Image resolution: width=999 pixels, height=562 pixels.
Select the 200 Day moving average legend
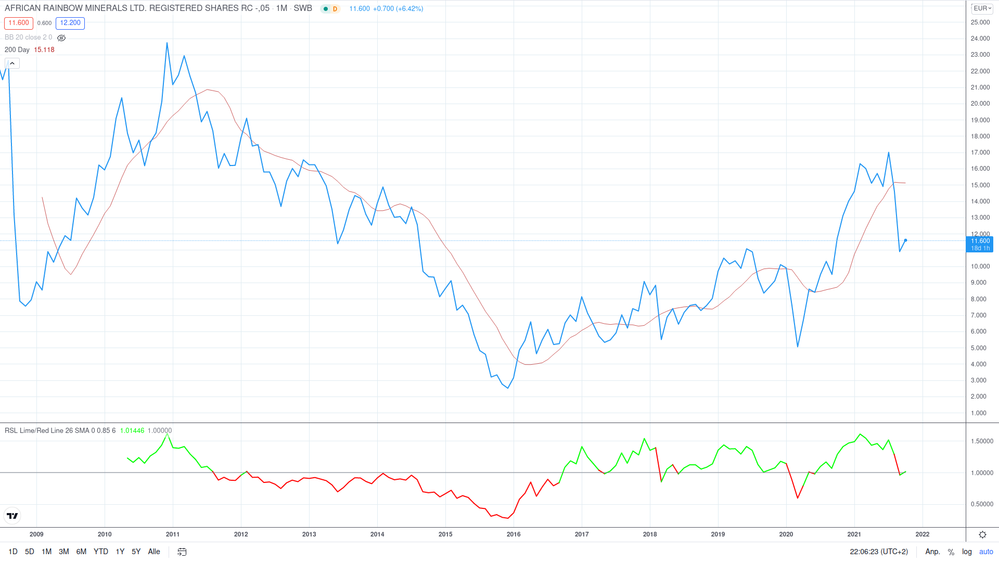pos(17,50)
